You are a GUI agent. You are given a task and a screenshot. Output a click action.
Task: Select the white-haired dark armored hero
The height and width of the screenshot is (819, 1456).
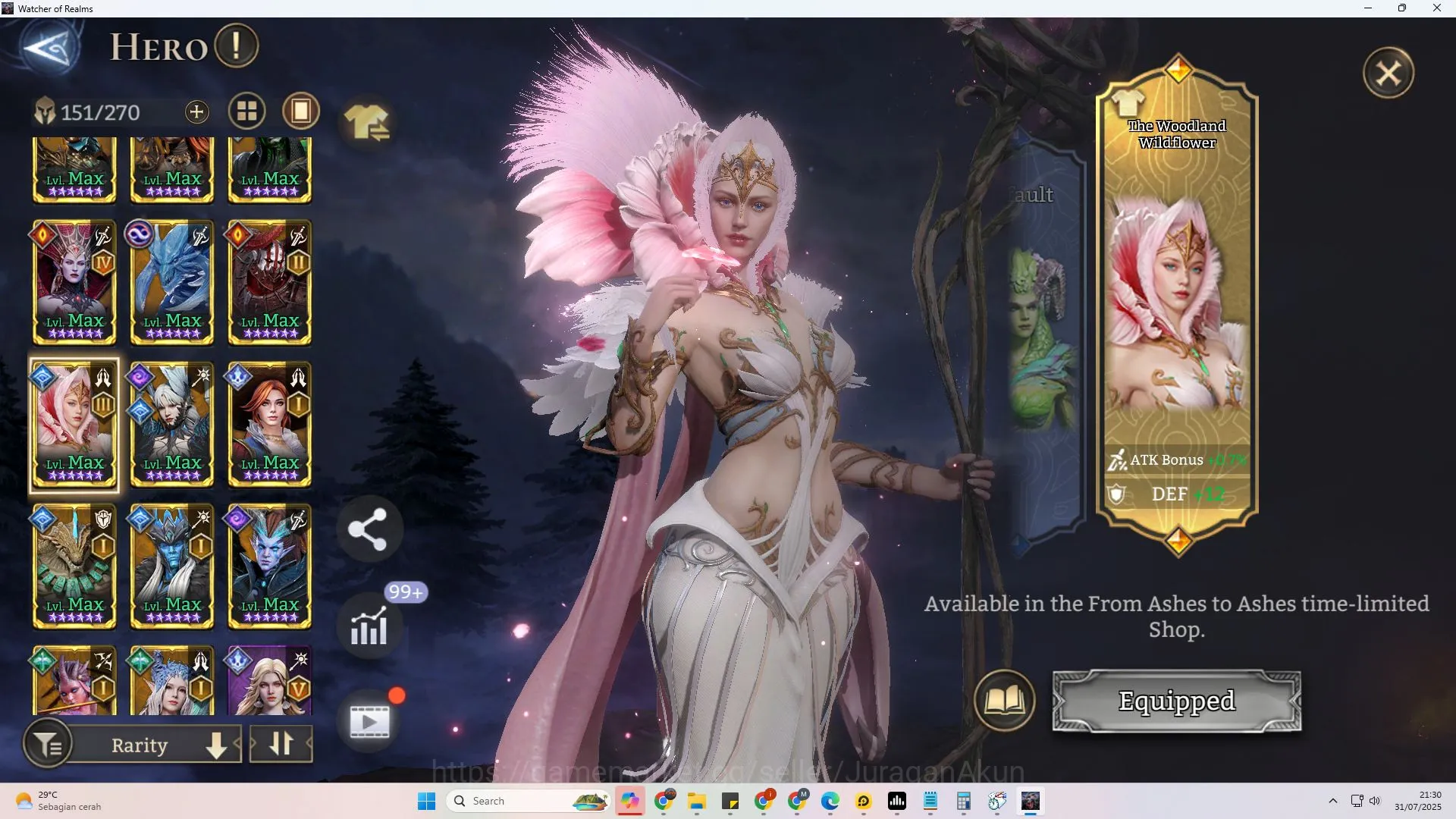172,425
